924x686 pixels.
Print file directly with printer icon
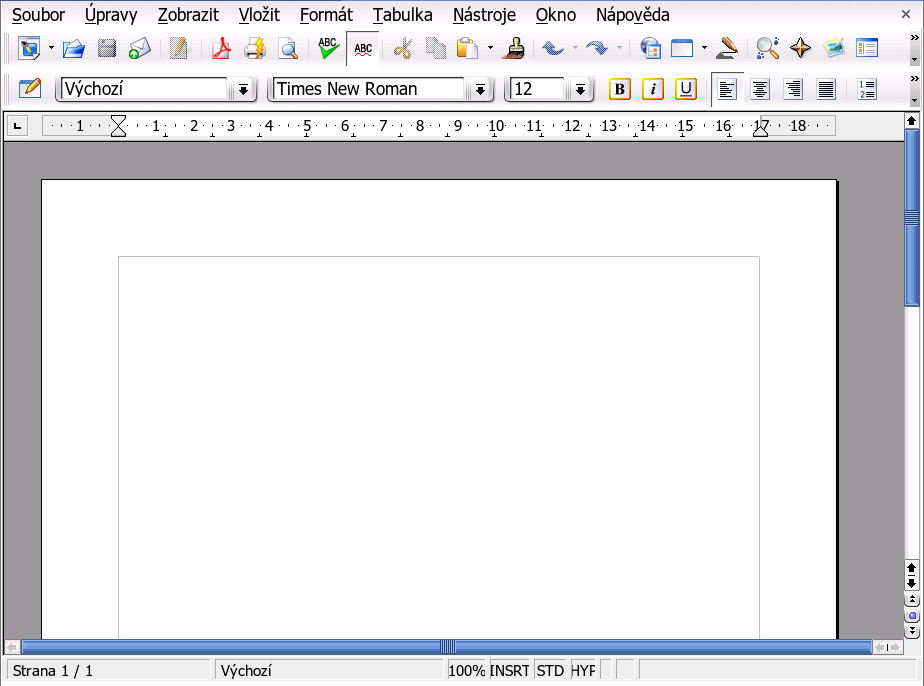(255, 48)
